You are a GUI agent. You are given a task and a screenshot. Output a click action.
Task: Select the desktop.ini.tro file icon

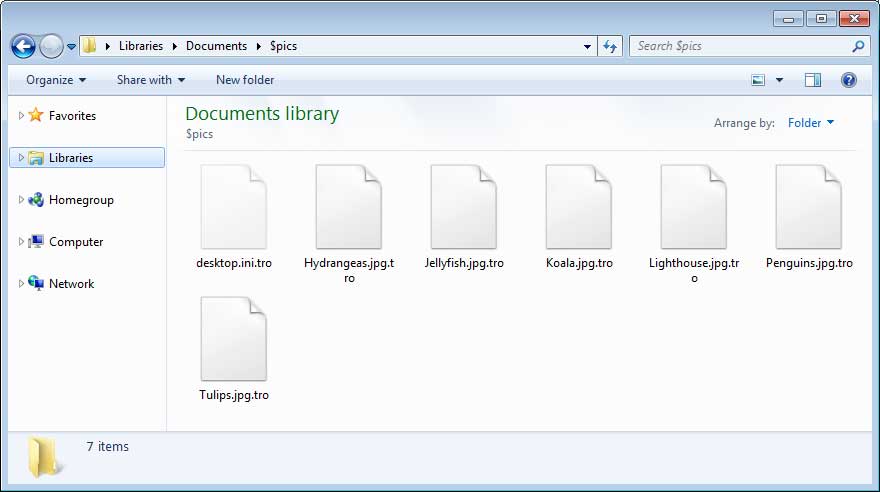click(x=234, y=207)
